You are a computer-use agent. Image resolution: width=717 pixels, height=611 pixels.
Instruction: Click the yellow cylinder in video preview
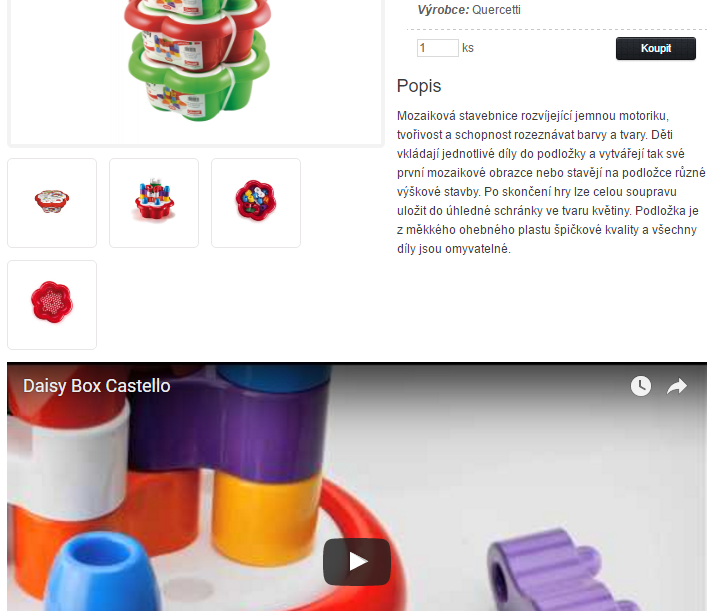(x=268, y=517)
